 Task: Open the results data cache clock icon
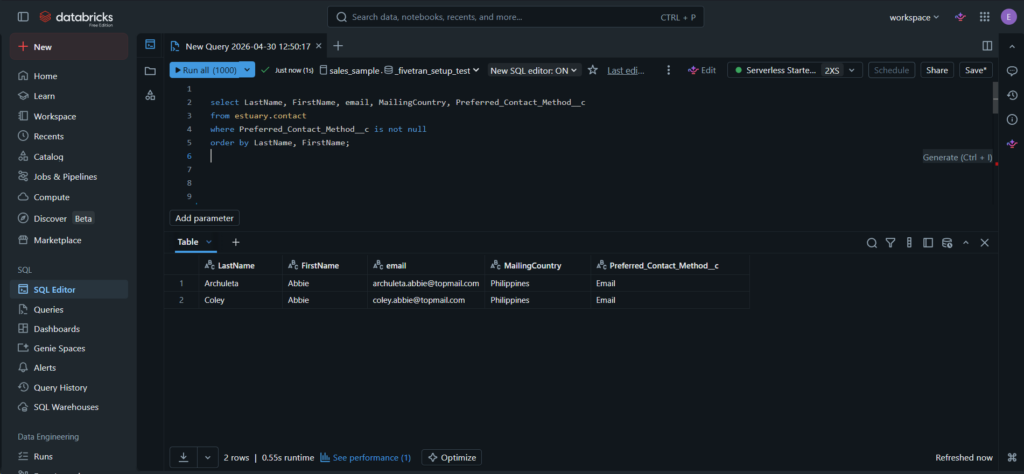pos(947,243)
